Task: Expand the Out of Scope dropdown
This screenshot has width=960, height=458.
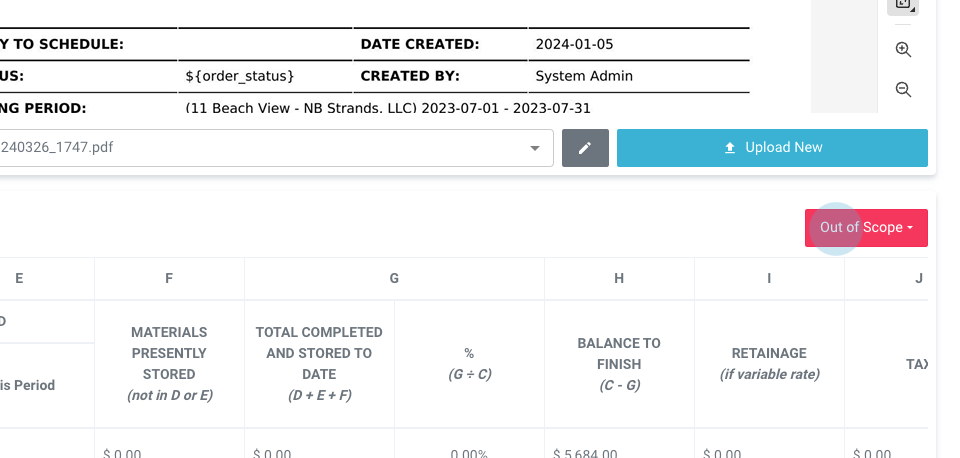Action: click(x=866, y=227)
